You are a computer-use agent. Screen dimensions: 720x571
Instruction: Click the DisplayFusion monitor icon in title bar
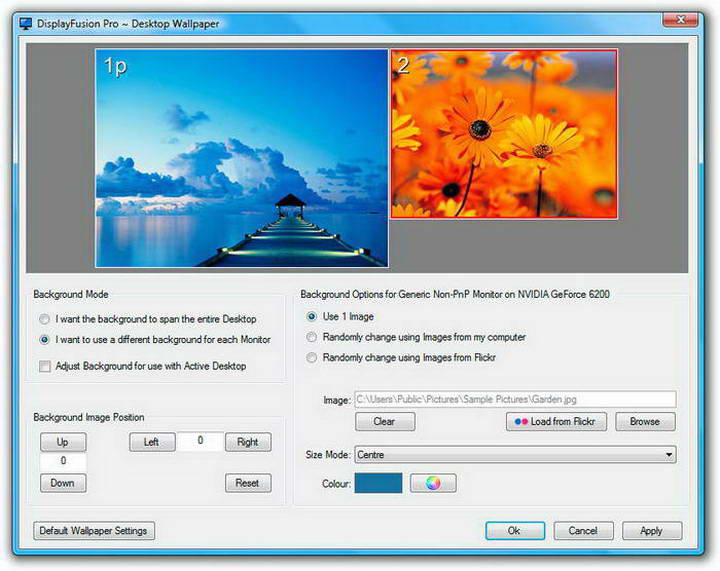point(26,24)
